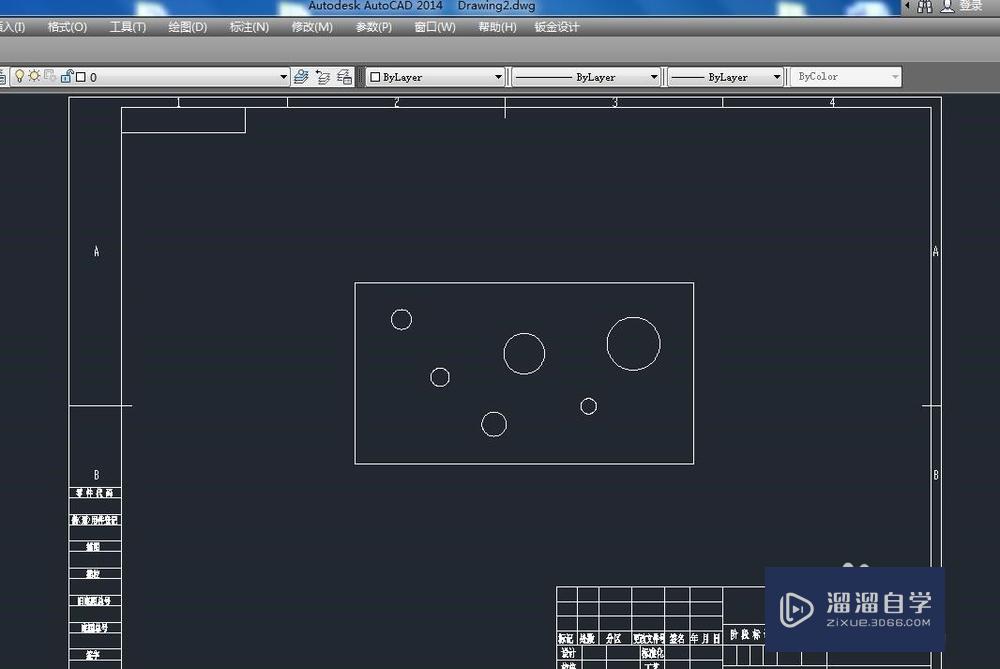The width and height of the screenshot is (1000, 669).
Task: Click the user sign-in icon
Action: [x=948, y=6]
